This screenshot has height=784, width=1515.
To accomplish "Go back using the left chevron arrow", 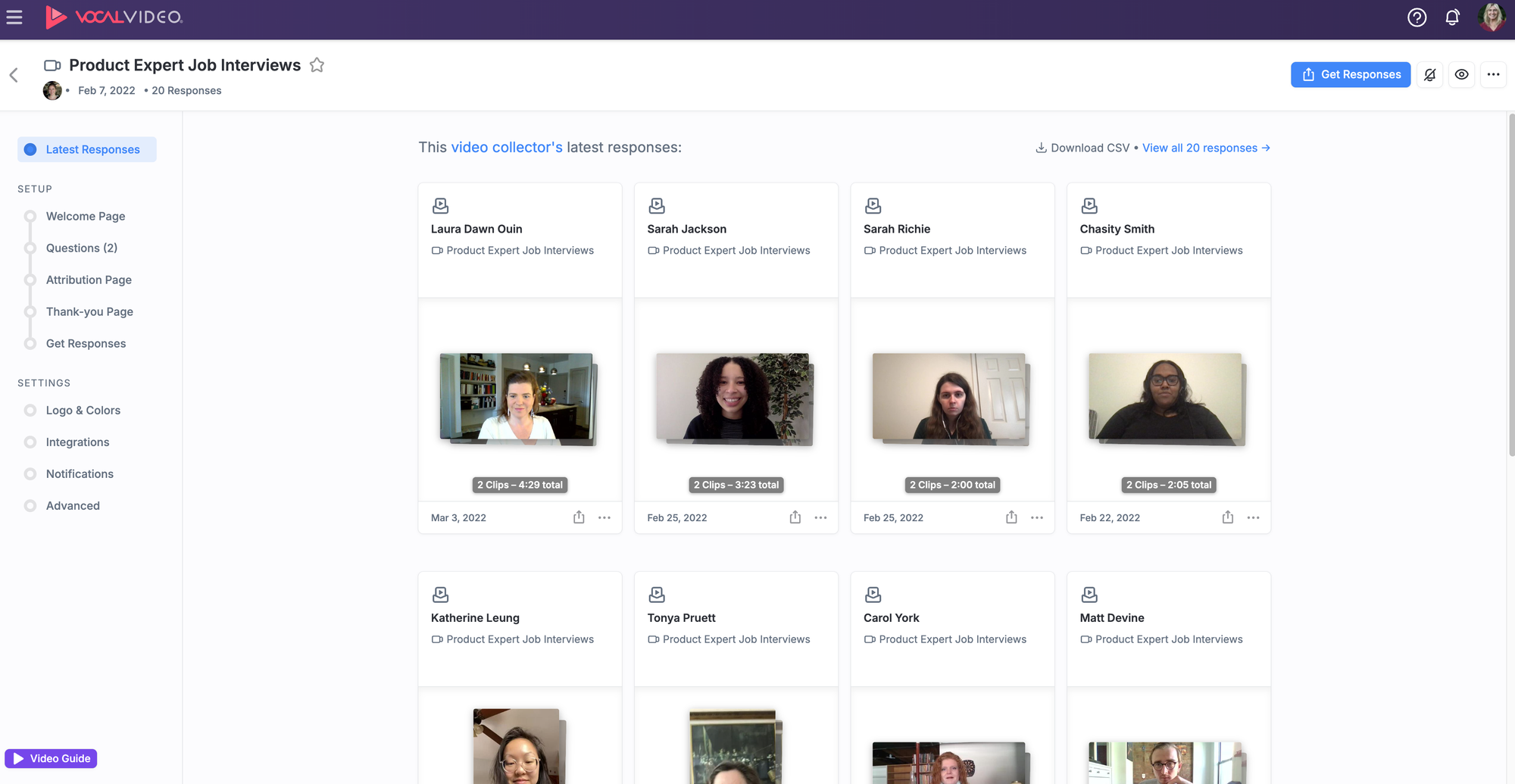I will click(14, 75).
